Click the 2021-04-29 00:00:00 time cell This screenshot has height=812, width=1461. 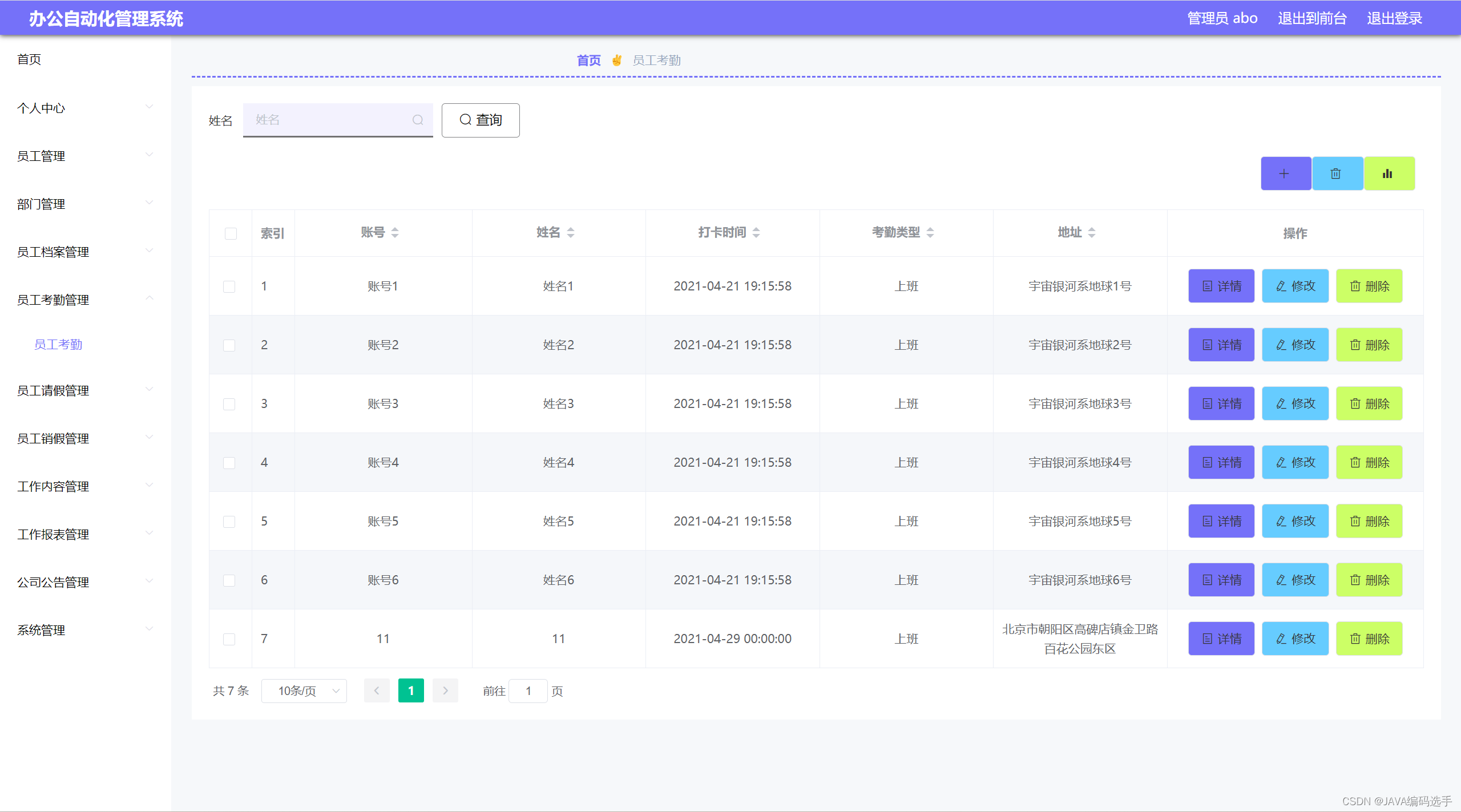tap(732, 639)
